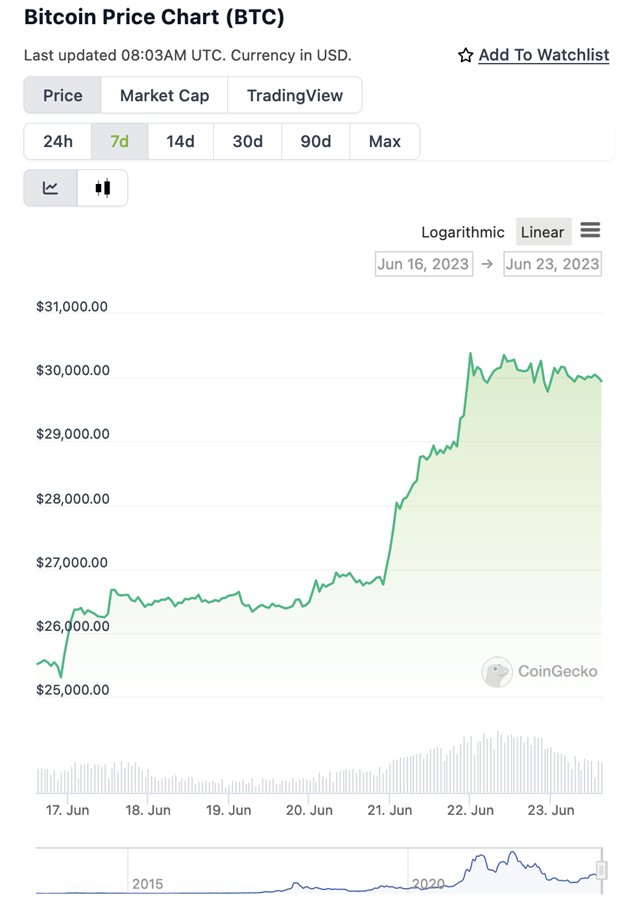Switch to the Market Cap tab
The width and height of the screenshot is (624, 904).
pos(164,95)
